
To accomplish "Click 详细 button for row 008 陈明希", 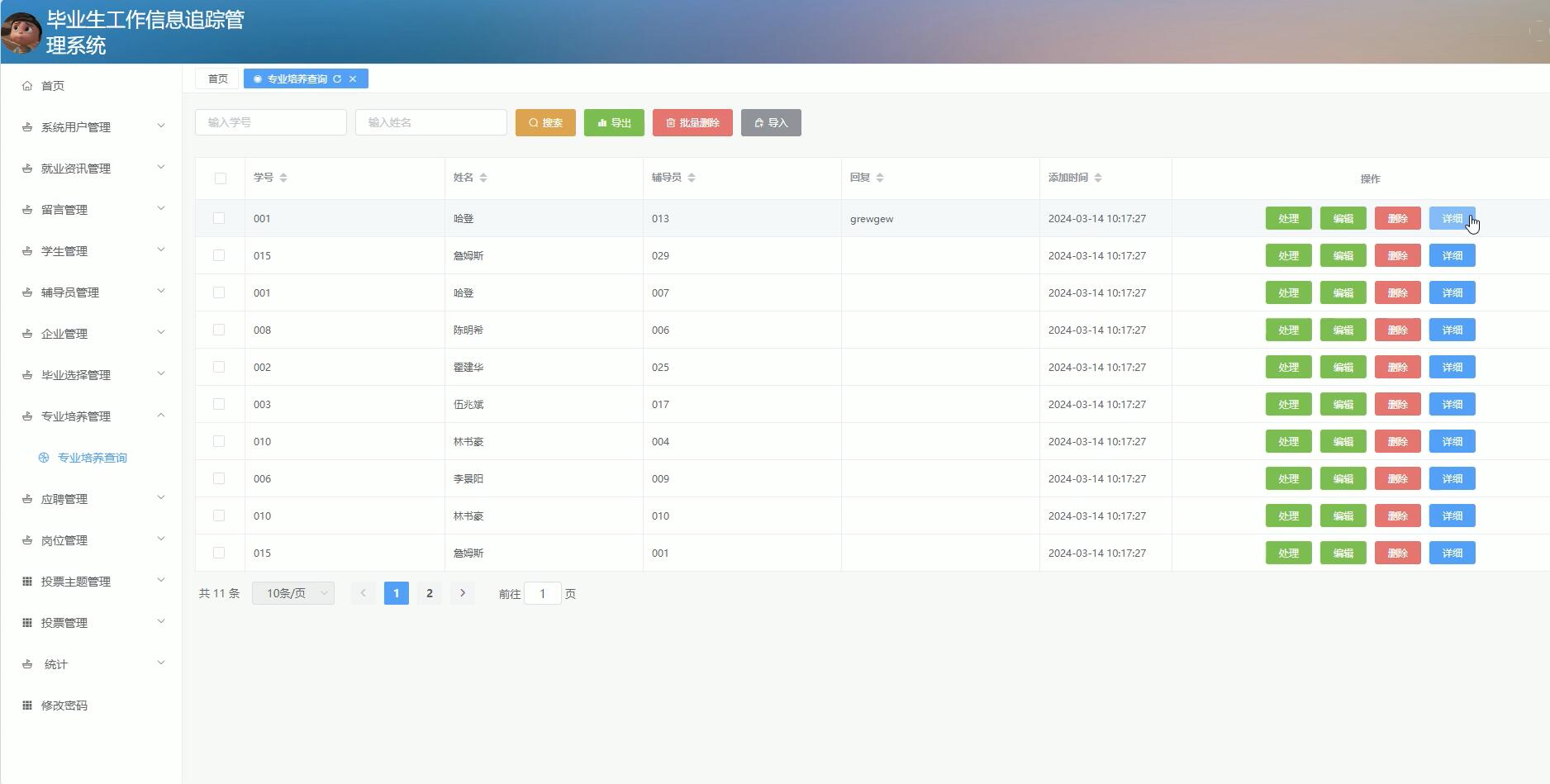I will 1452,330.
